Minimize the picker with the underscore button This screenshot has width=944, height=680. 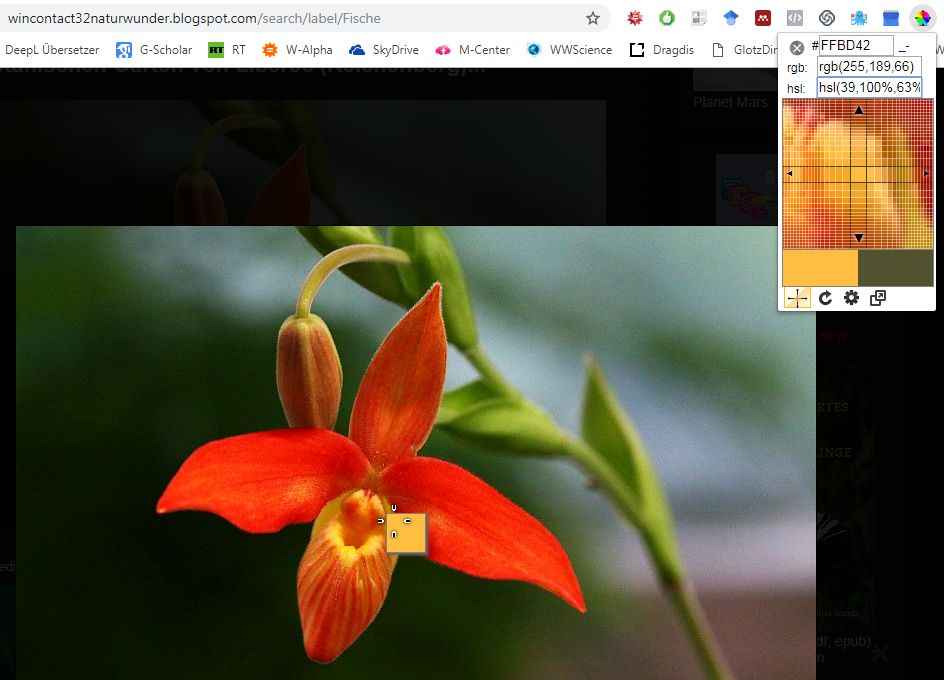(x=905, y=46)
